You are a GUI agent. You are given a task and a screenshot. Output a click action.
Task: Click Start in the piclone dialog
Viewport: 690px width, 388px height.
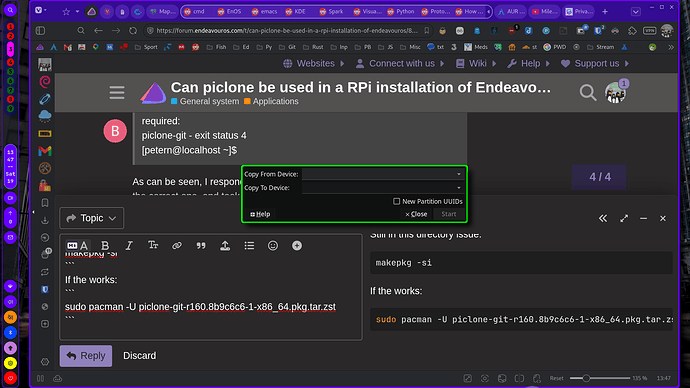(x=448, y=214)
